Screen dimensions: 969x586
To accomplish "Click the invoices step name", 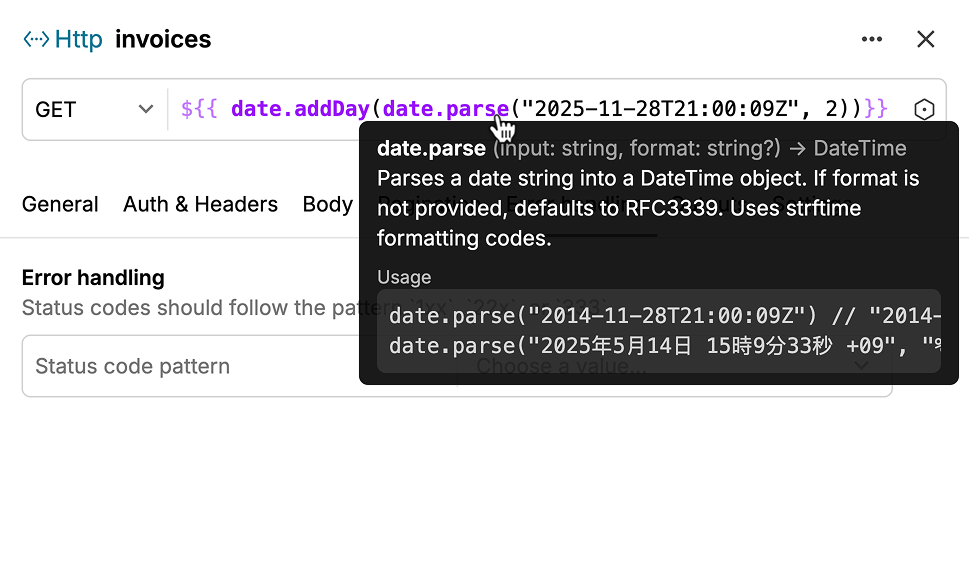I will [163, 40].
